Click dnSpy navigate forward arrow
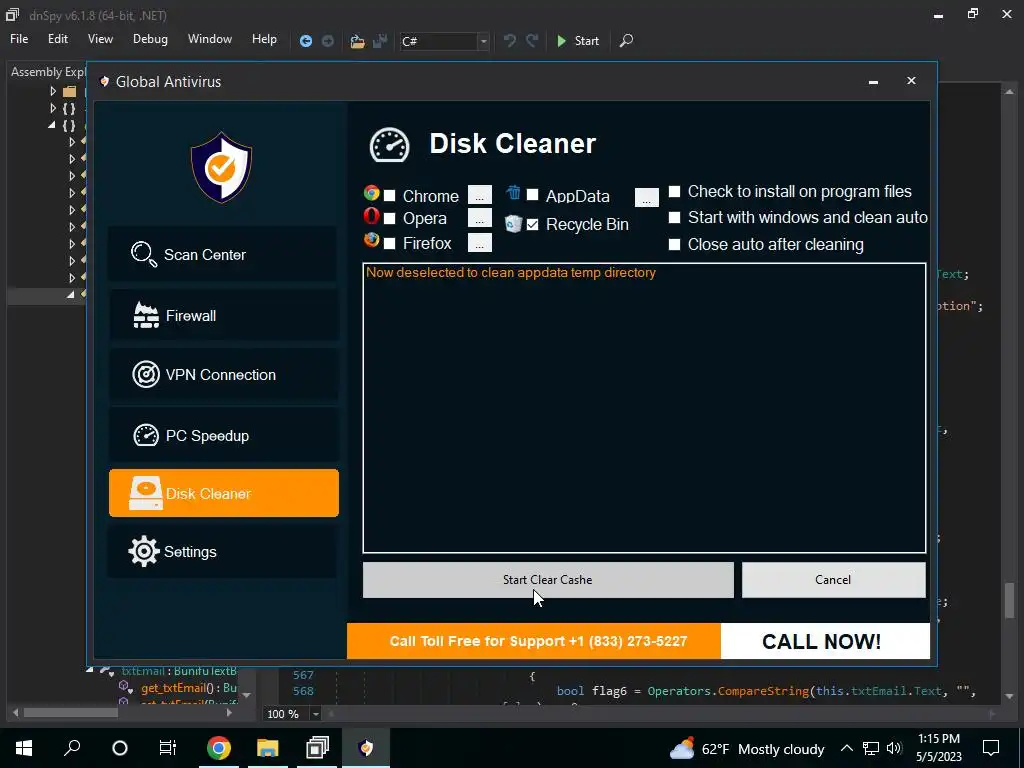This screenshot has width=1024, height=768. (328, 41)
